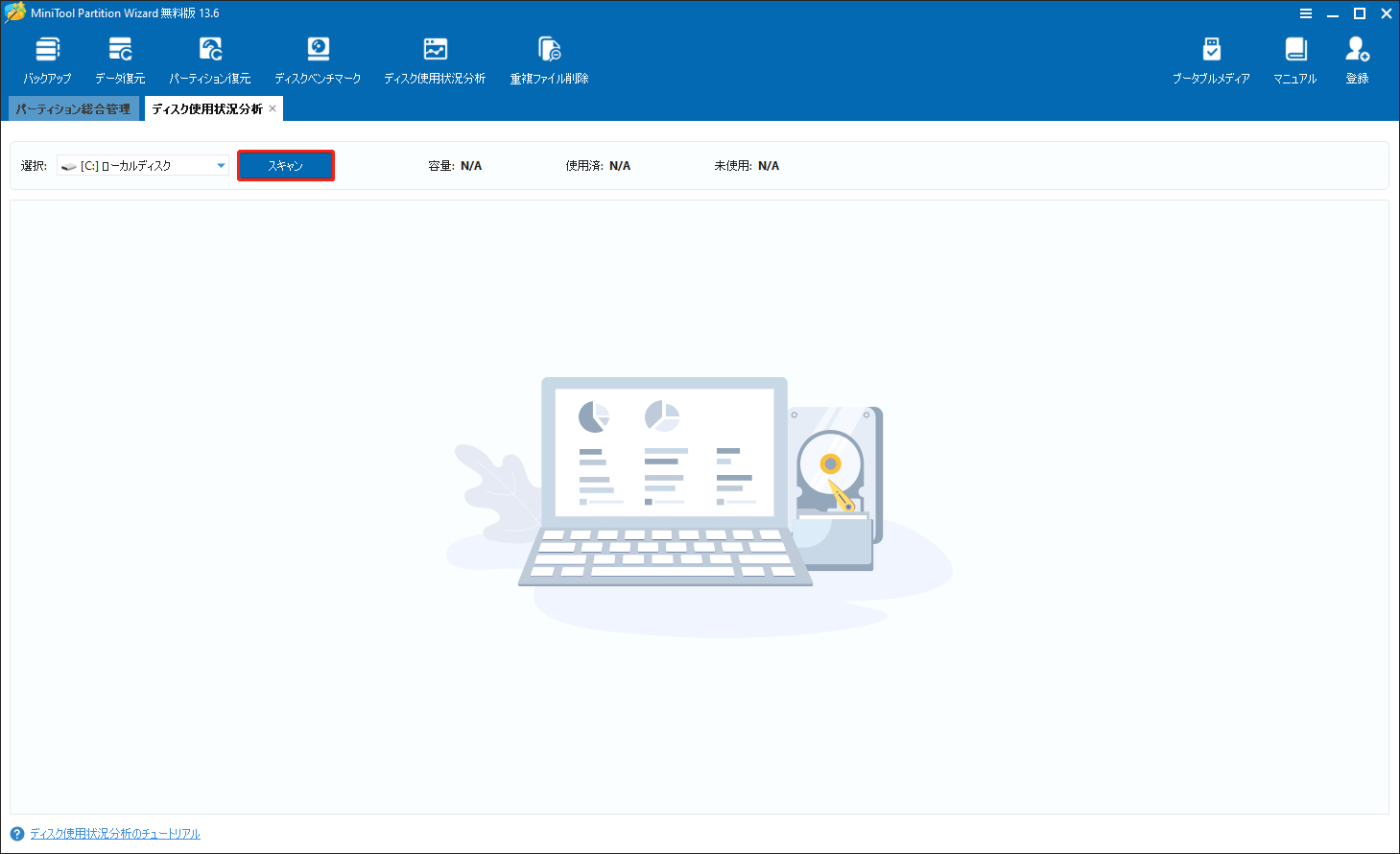Click the help question mark icon
1400x854 pixels.
click(17, 834)
